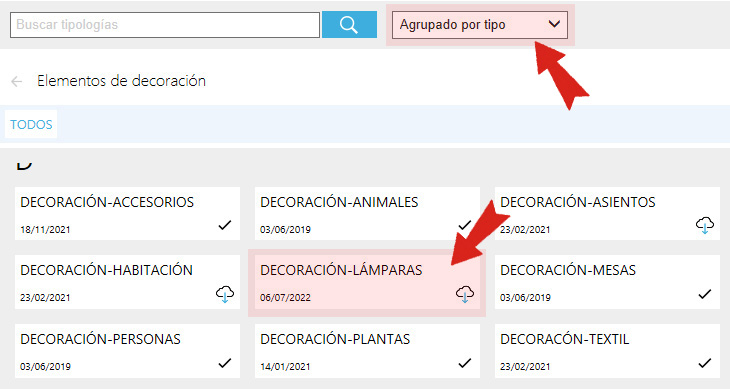This screenshot has width=730, height=389.
Task: Click checkmark on DECORACIÓN-PERSONAS tile
Action: [225, 363]
